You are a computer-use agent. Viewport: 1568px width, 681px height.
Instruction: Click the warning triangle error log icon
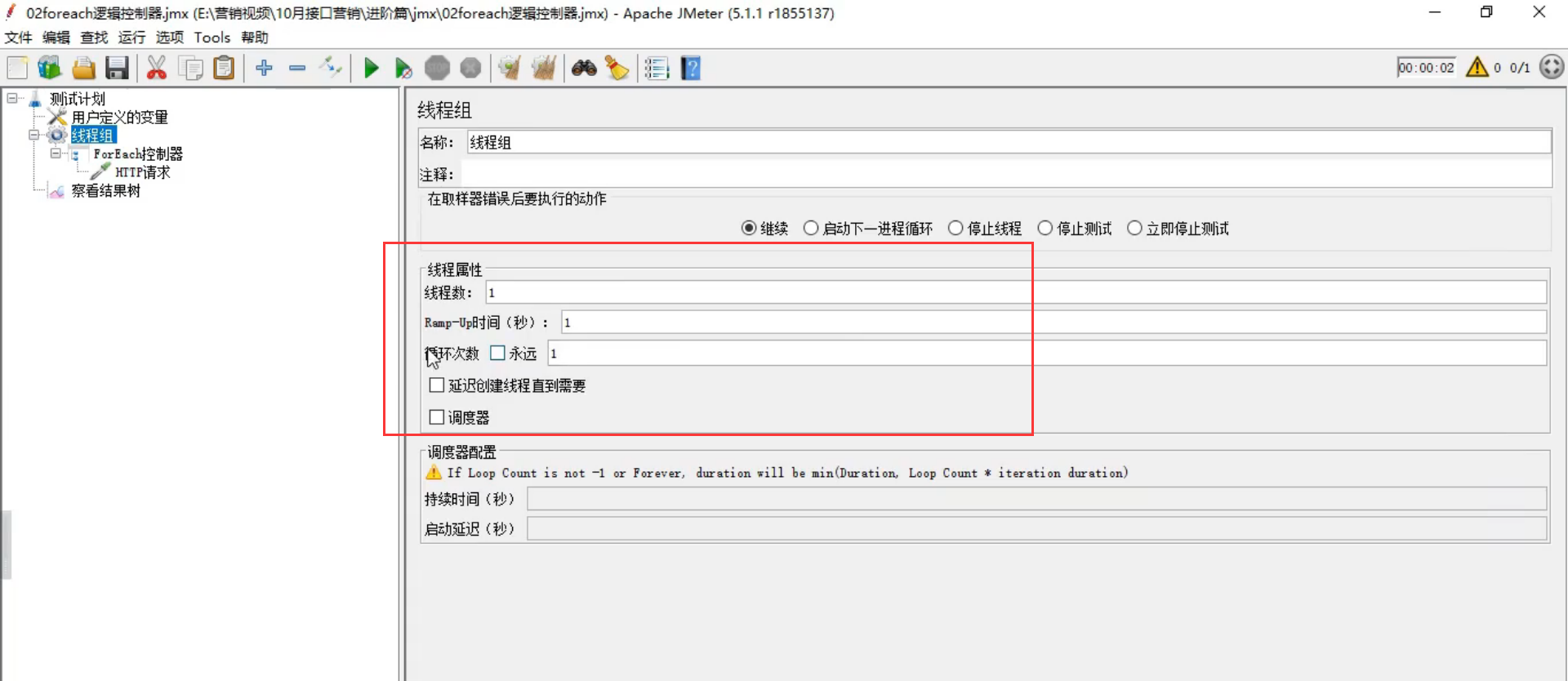click(x=1477, y=67)
